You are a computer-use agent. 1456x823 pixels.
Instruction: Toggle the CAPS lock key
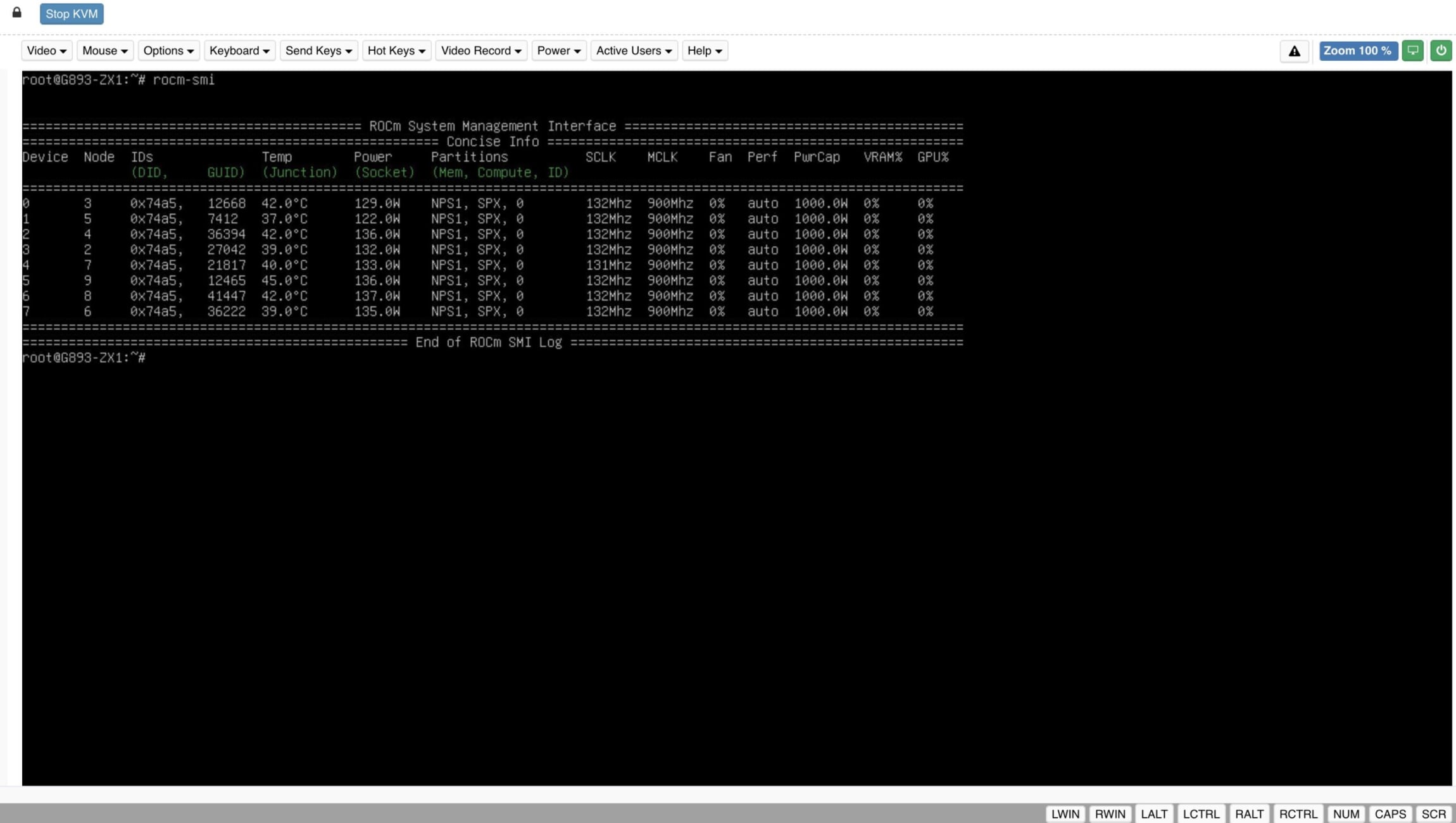tap(1390, 813)
